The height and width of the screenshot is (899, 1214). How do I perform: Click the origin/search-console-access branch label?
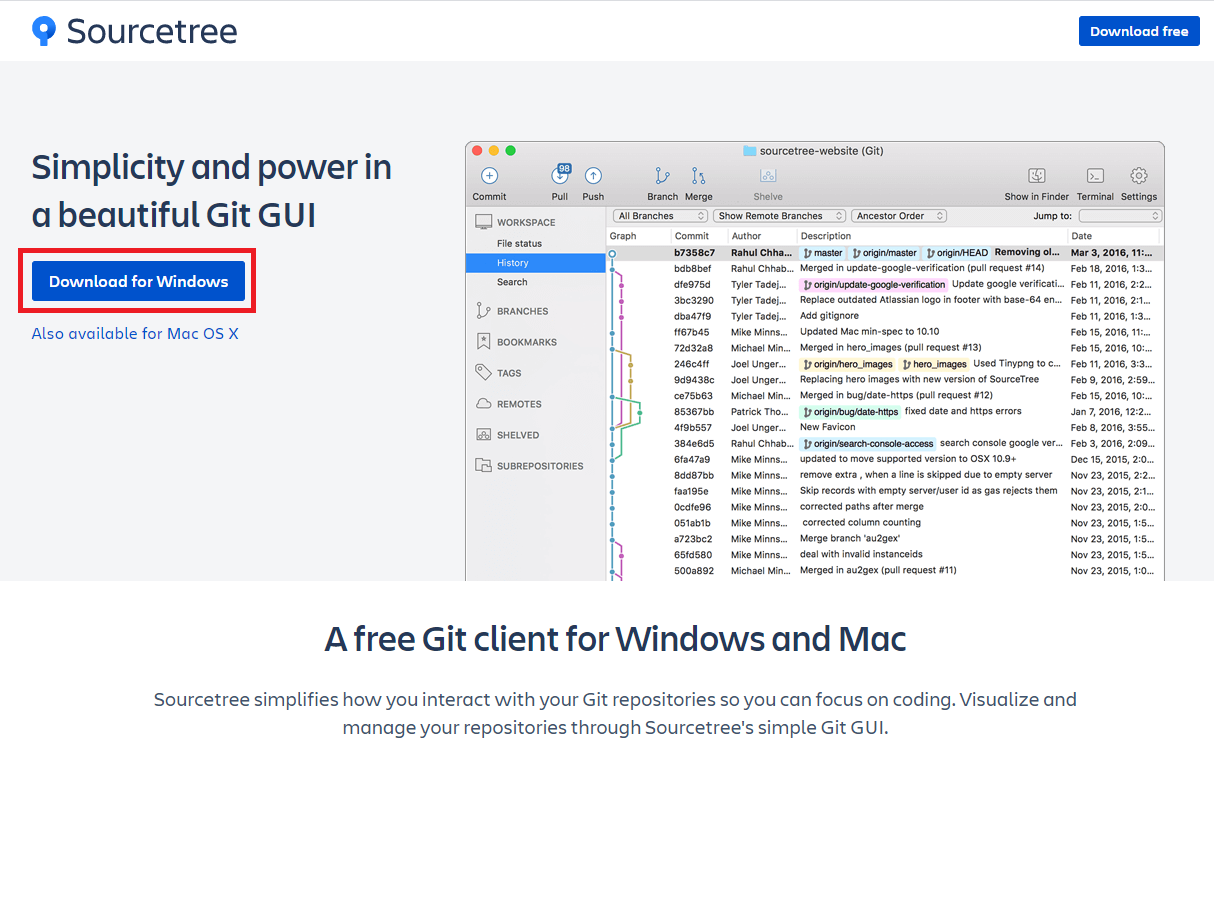coord(868,444)
